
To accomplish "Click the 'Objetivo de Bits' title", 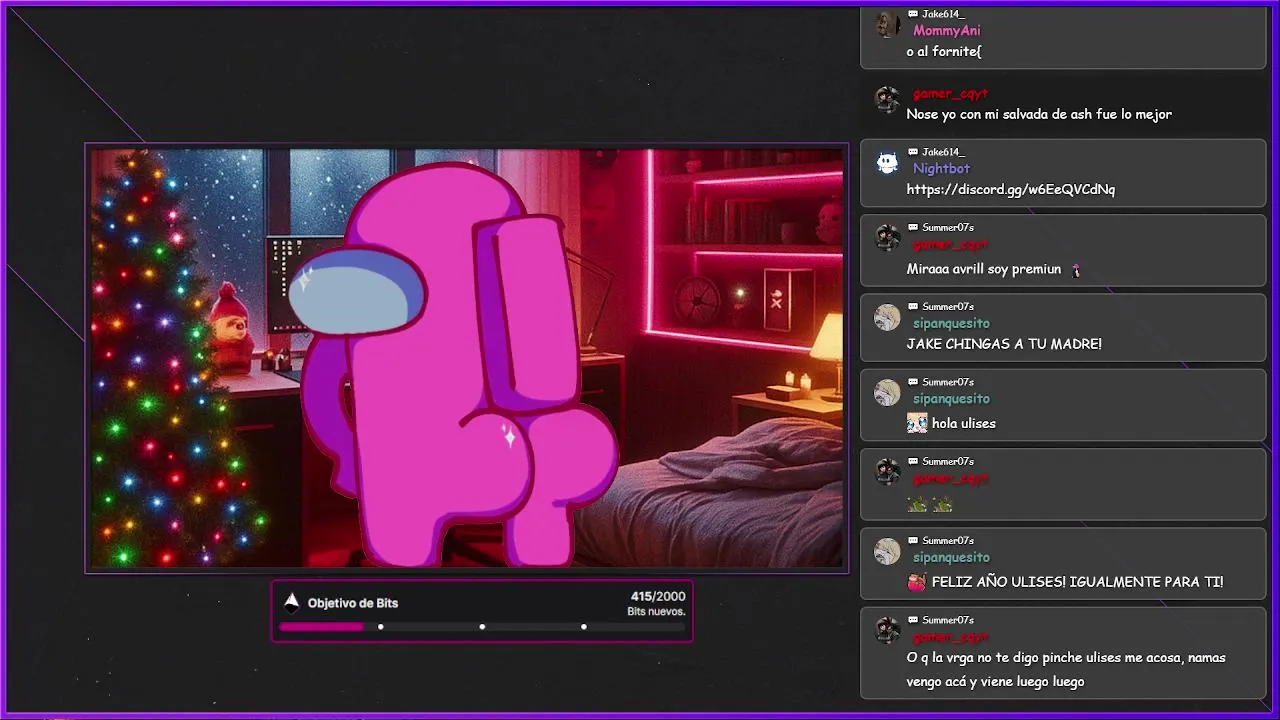I will click(x=353, y=603).
